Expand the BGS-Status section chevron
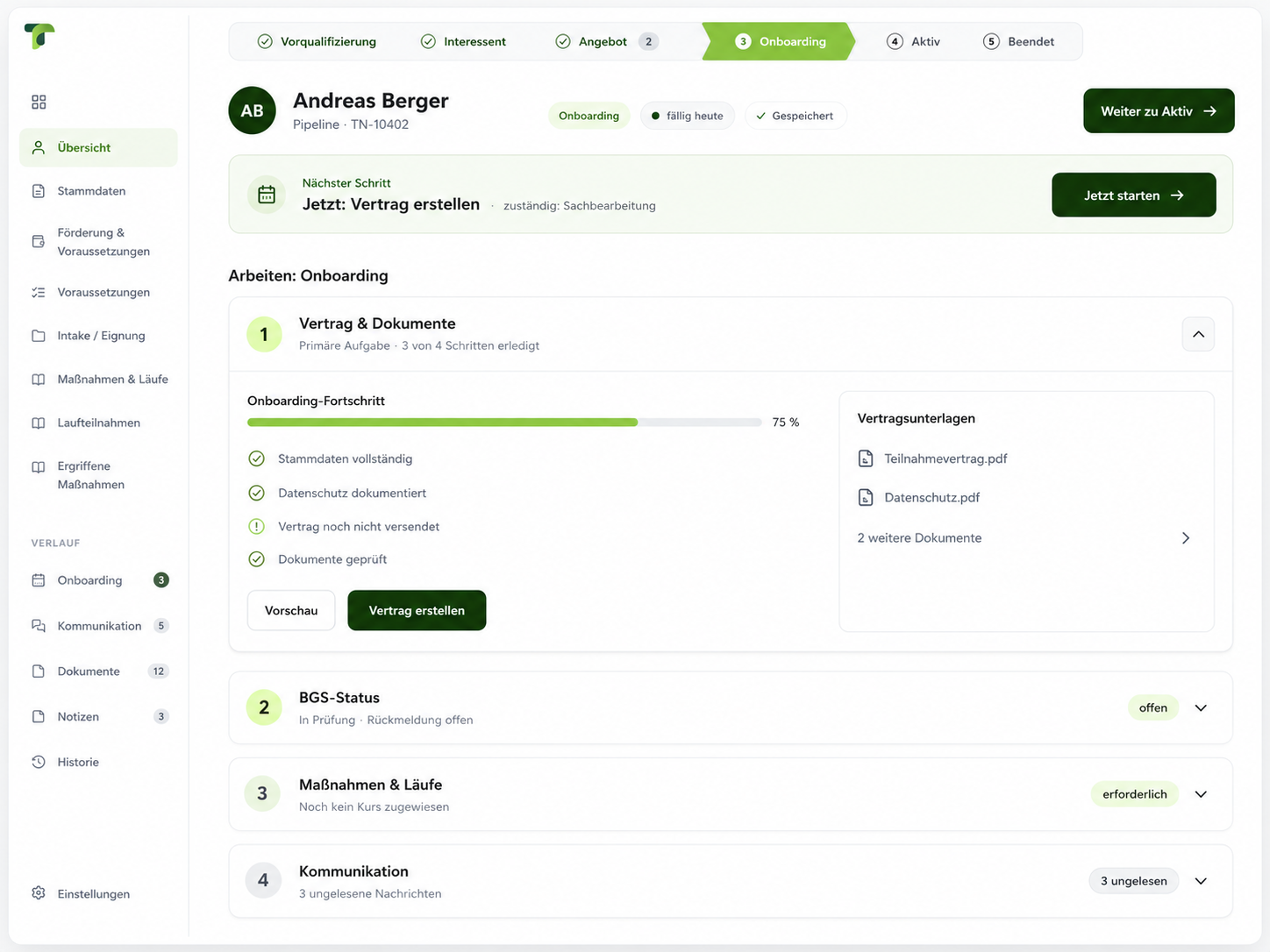 tap(1201, 708)
